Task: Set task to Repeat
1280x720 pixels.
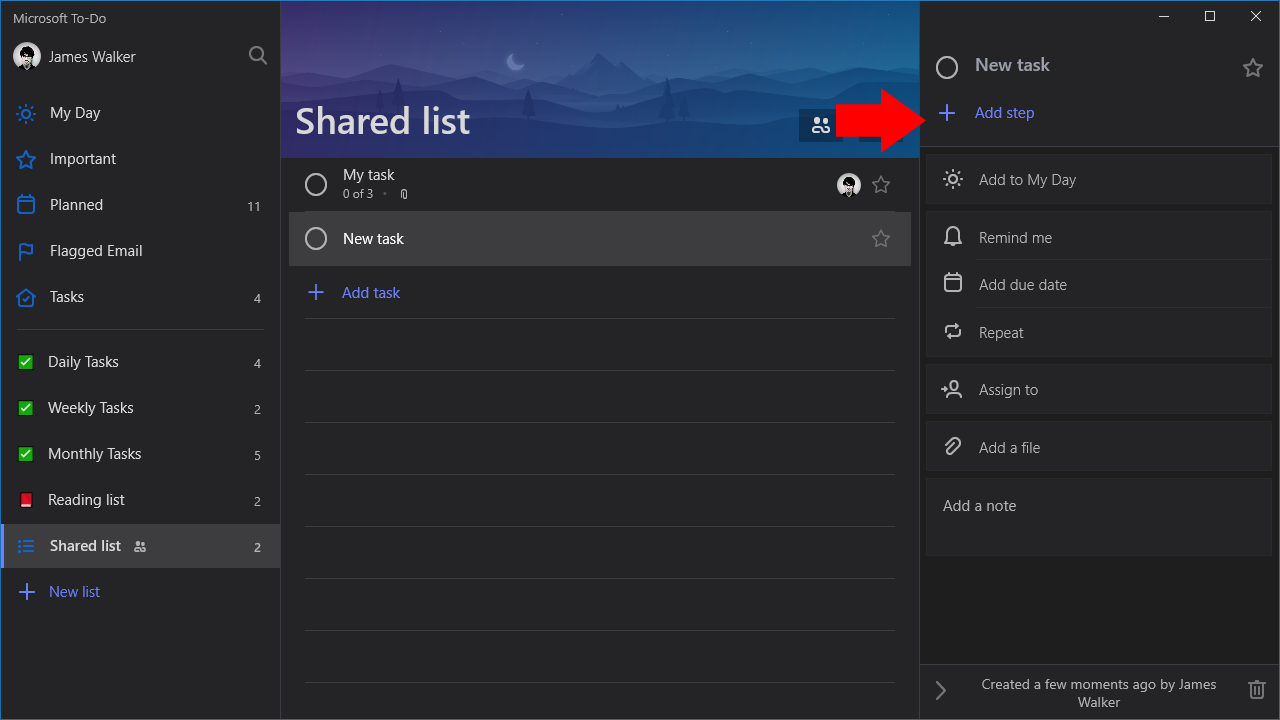Action: tap(1100, 333)
